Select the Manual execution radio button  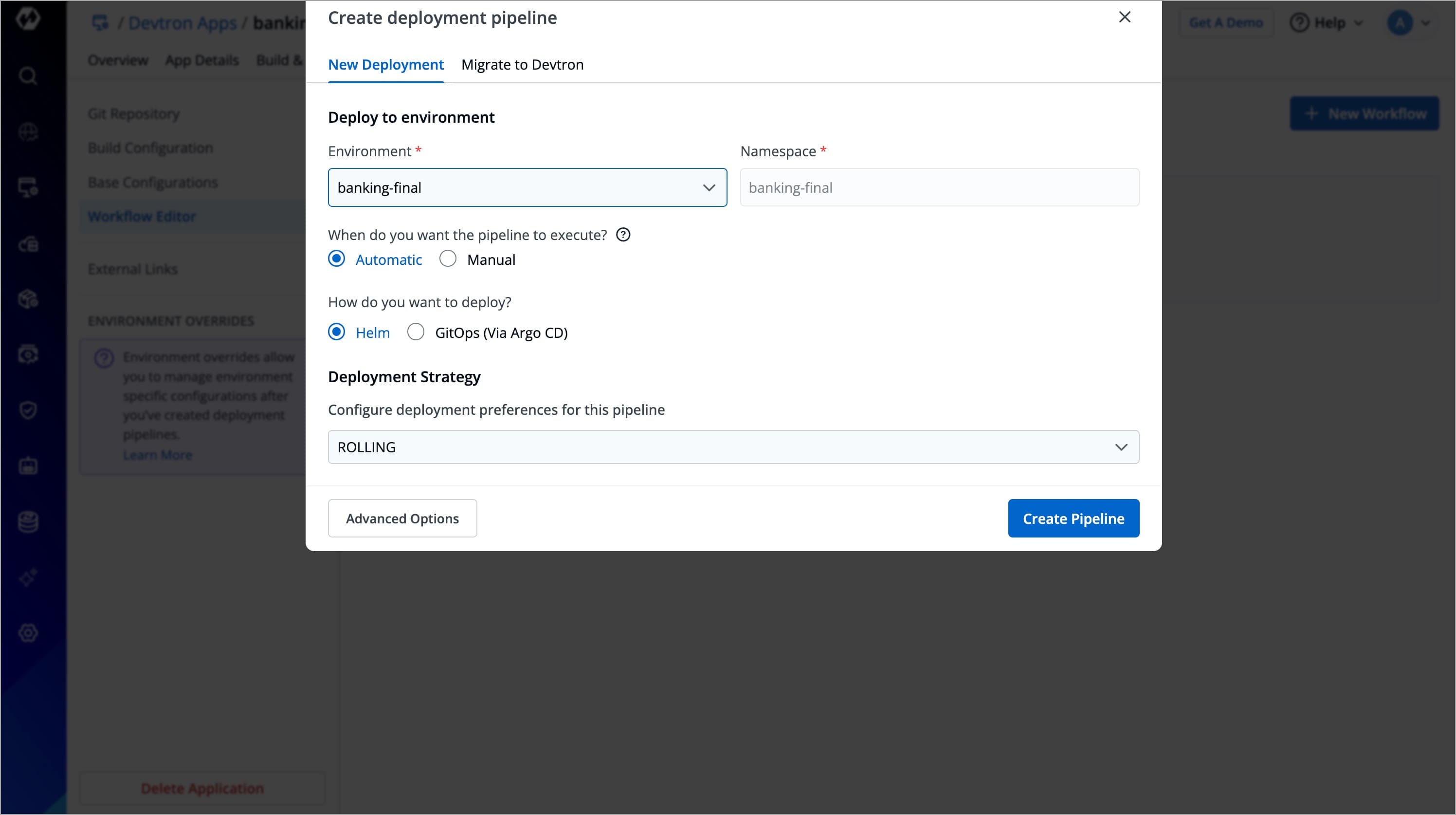448,259
